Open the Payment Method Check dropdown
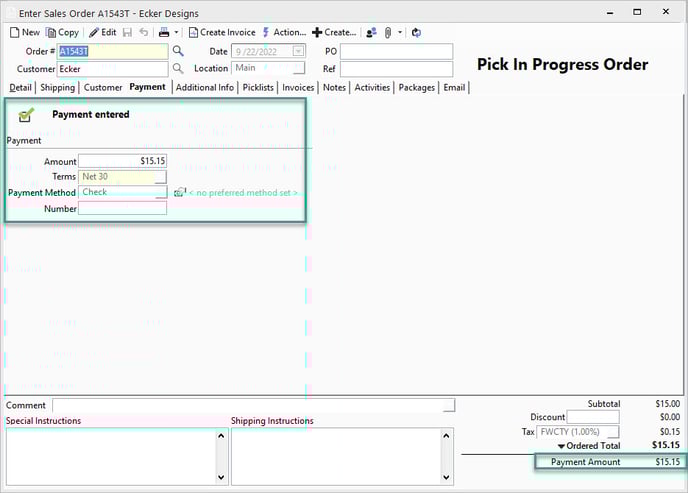688x493 pixels. pyautogui.click(x=161, y=192)
